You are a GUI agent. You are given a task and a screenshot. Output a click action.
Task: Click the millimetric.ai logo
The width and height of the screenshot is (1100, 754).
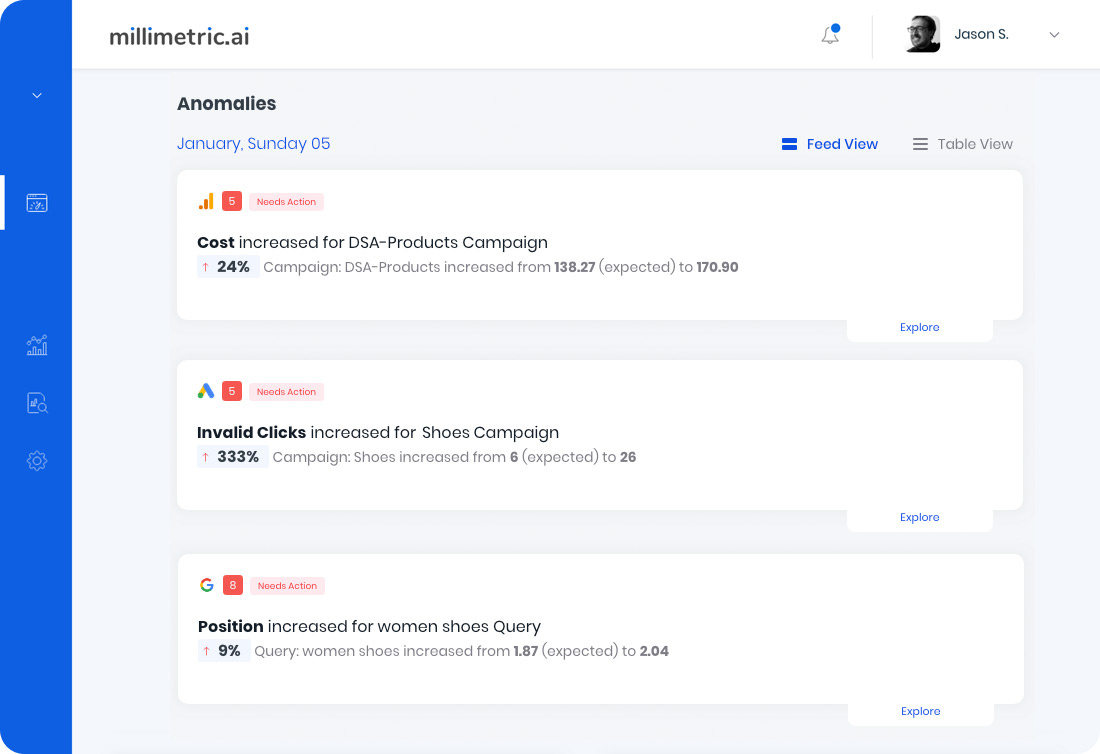179,36
